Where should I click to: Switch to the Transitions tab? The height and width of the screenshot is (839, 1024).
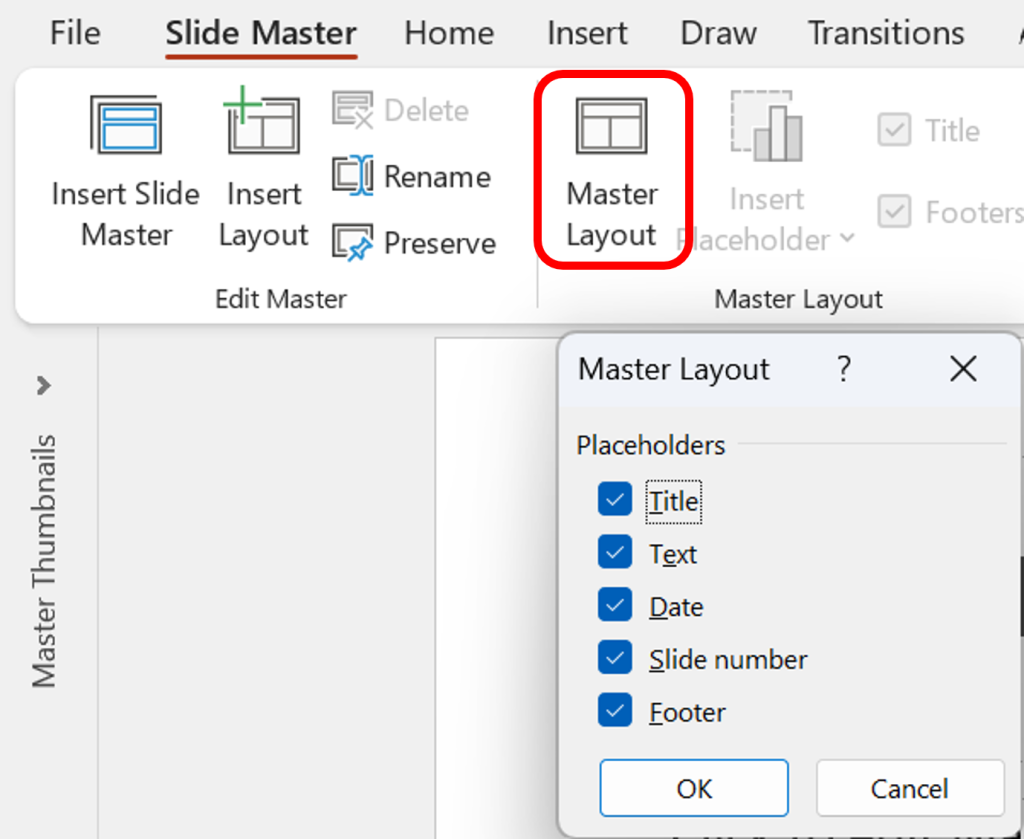pyautogui.click(x=884, y=33)
